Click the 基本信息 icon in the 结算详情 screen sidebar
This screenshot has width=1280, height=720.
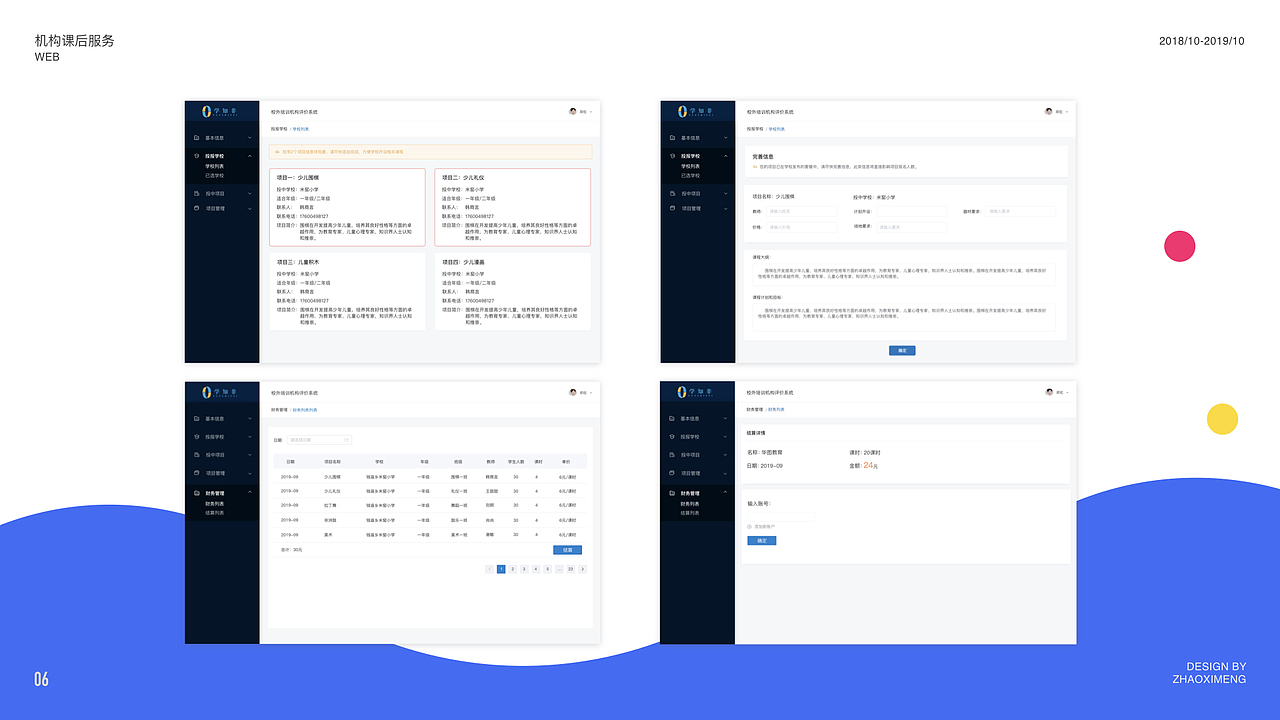coord(672,418)
